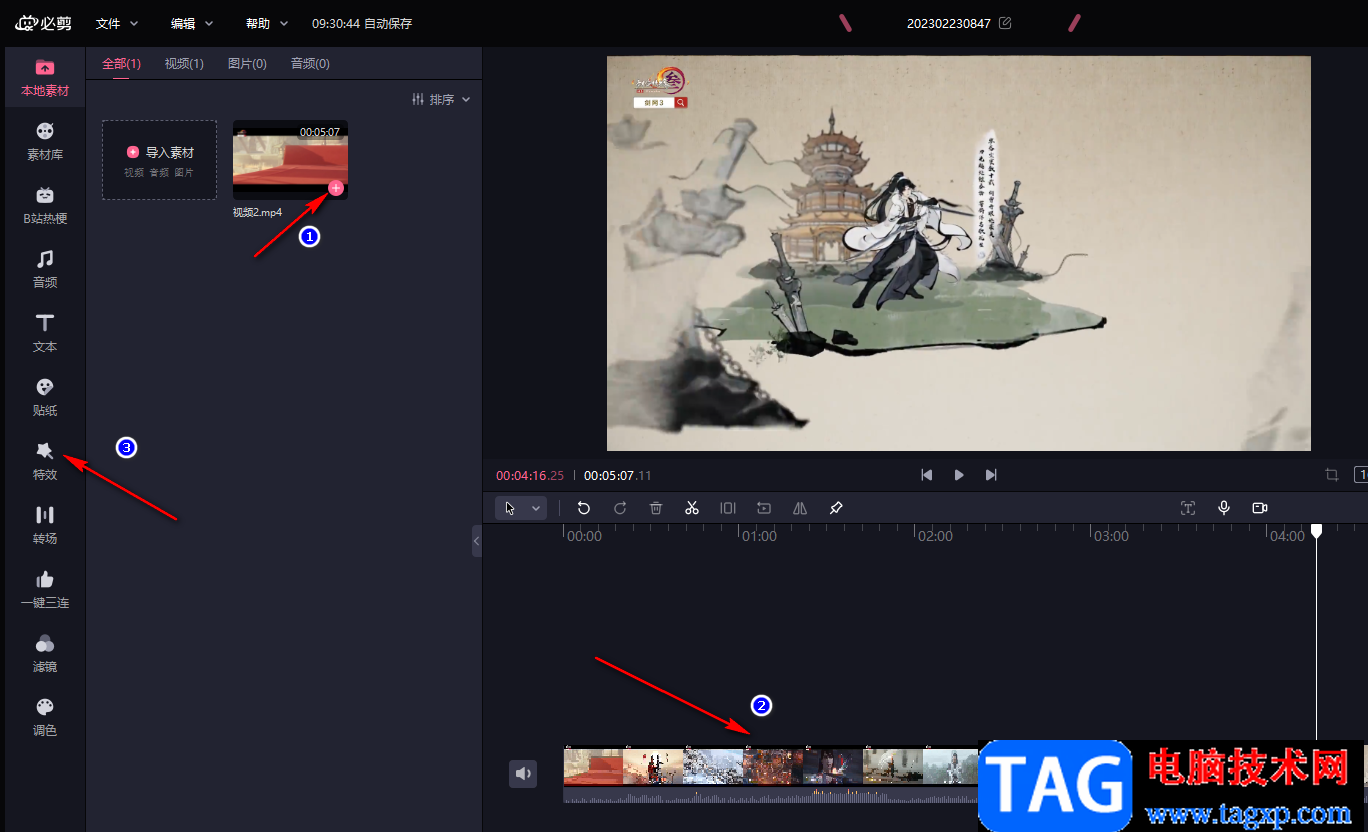The height and width of the screenshot is (832, 1368).
Task: Open the 转场 transitions panel
Action: point(45,526)
